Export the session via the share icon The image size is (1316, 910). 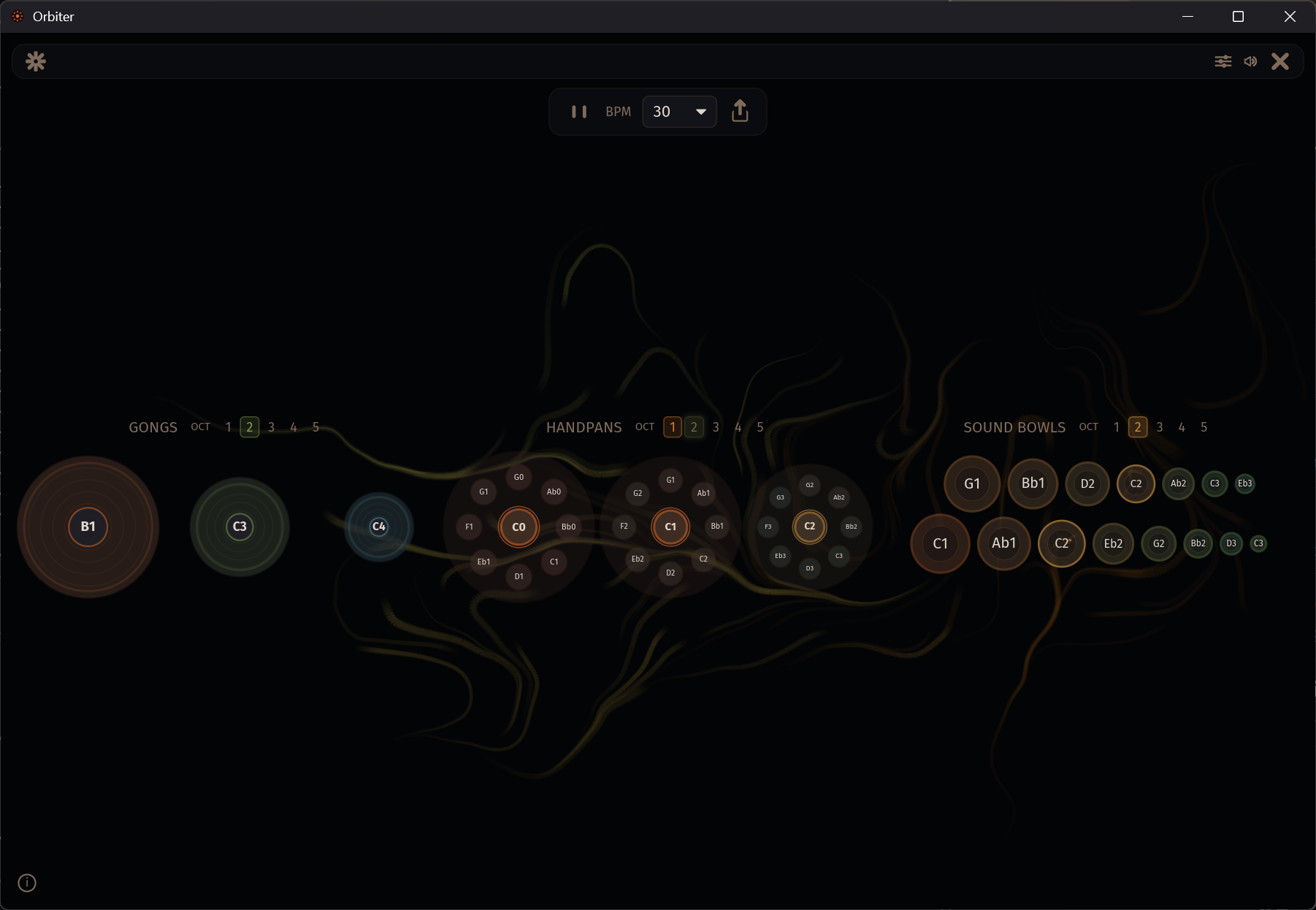coord(740,111)
